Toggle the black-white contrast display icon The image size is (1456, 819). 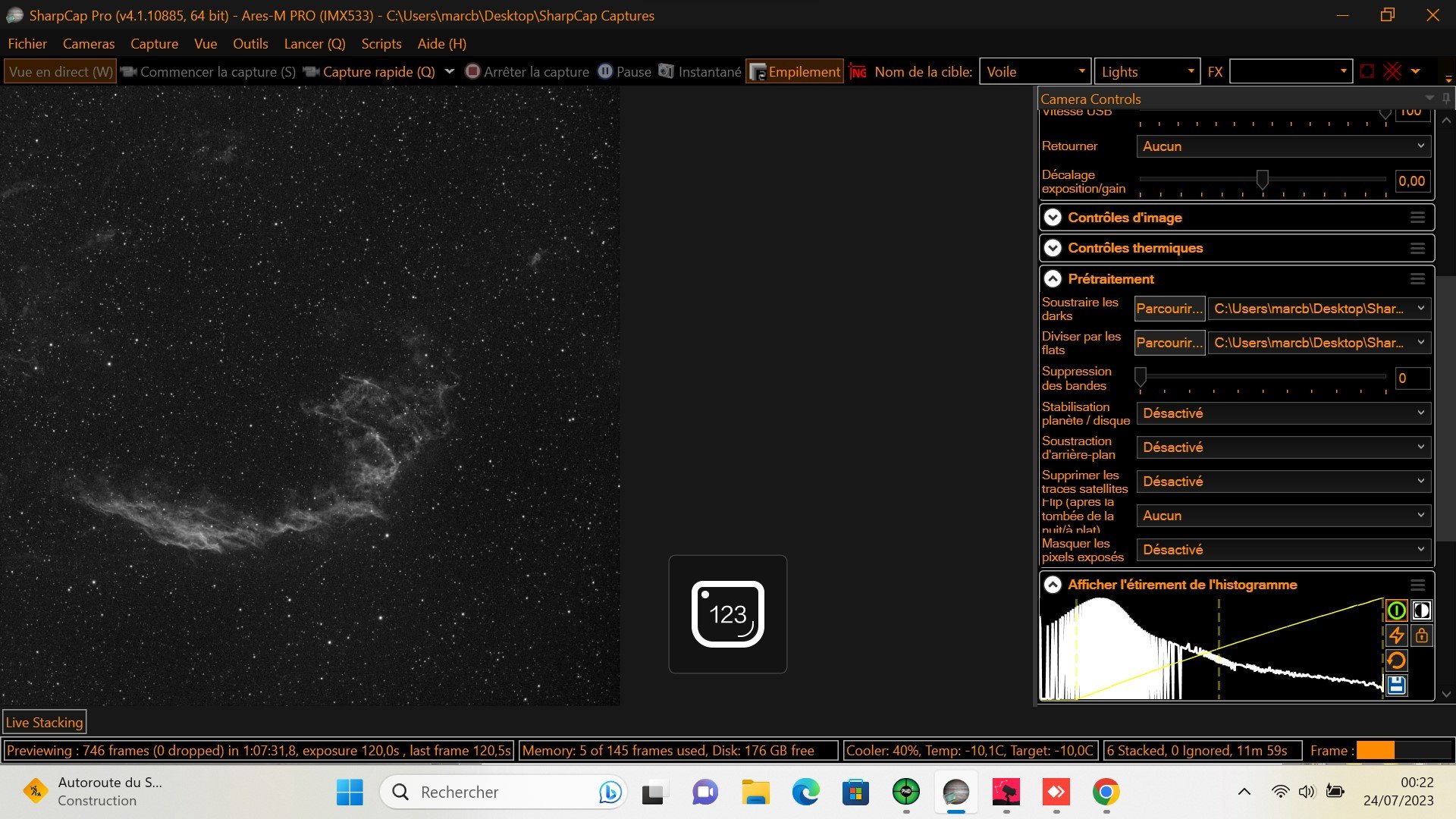pos(1421,610)
